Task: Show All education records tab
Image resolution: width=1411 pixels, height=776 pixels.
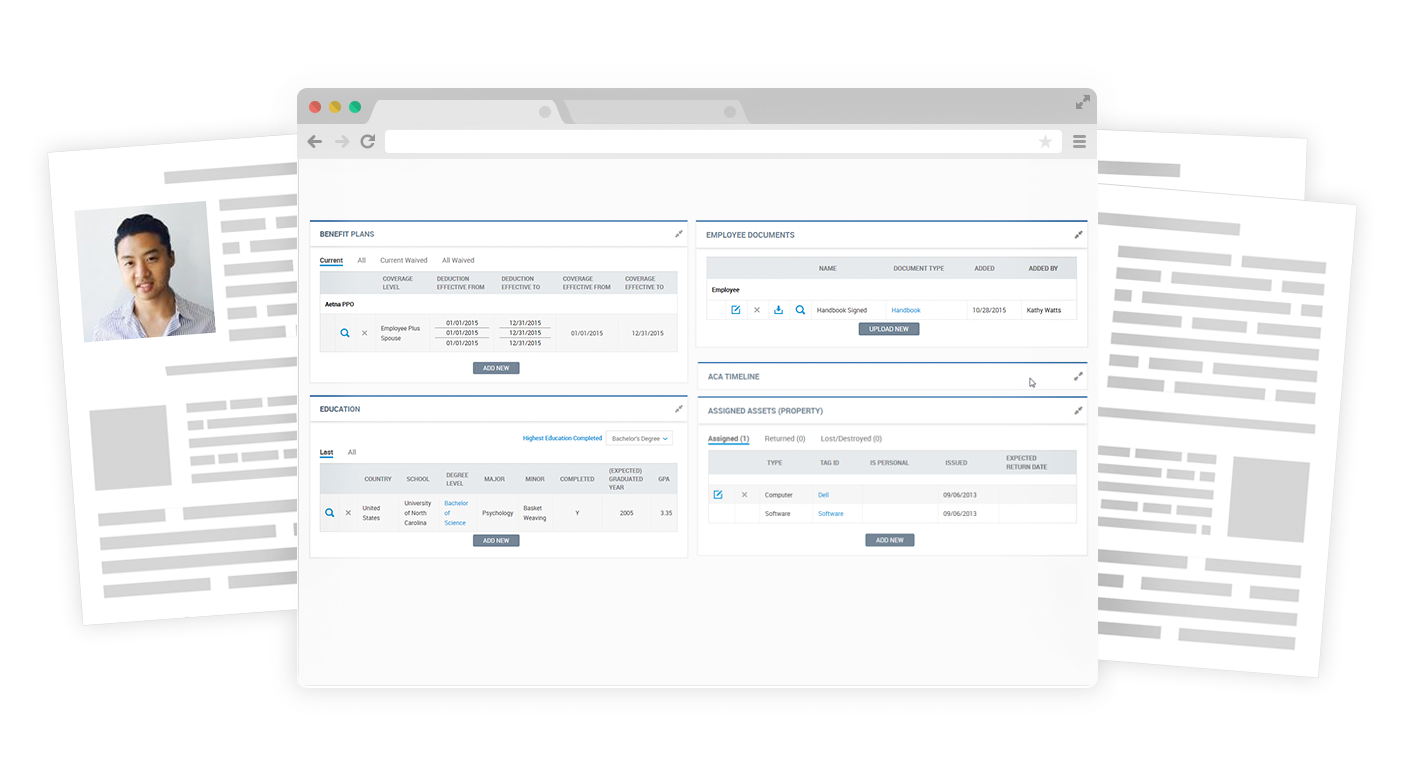Action: (352, 453)
